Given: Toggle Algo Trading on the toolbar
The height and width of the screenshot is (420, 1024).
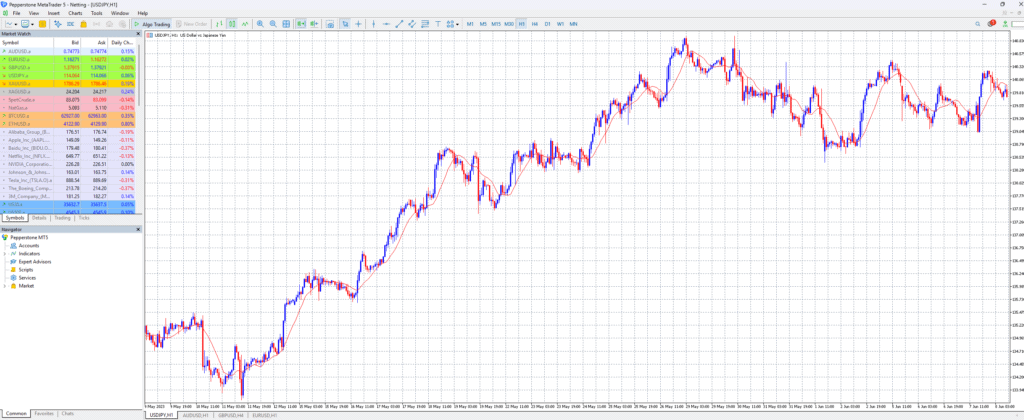Looking at the screenshot, I should click(x=152, y=24).
